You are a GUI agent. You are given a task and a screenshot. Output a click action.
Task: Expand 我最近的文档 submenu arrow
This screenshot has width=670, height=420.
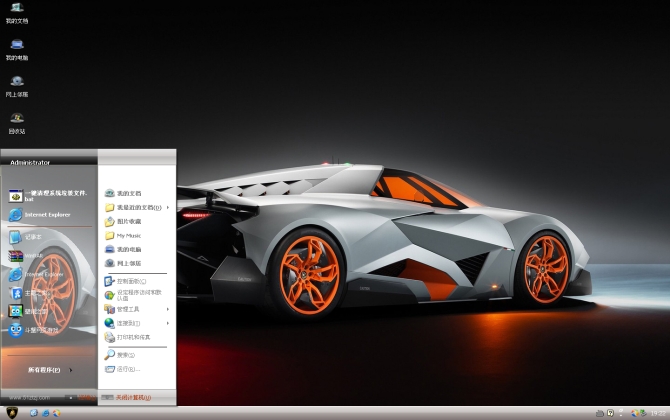168,208
